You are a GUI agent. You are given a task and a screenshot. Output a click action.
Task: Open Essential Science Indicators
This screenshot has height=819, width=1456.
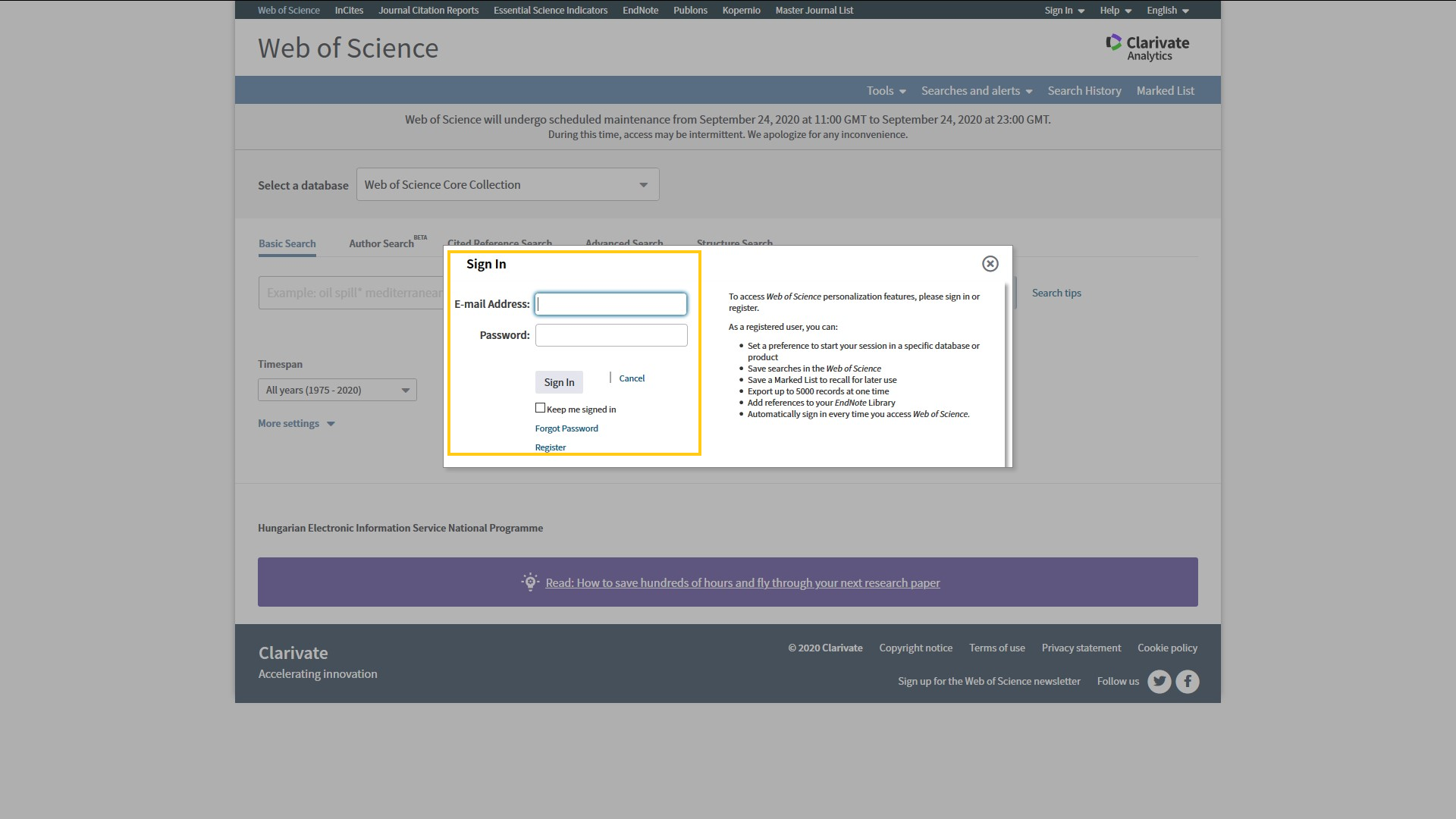pyautogui.click(x=551, y=11)
